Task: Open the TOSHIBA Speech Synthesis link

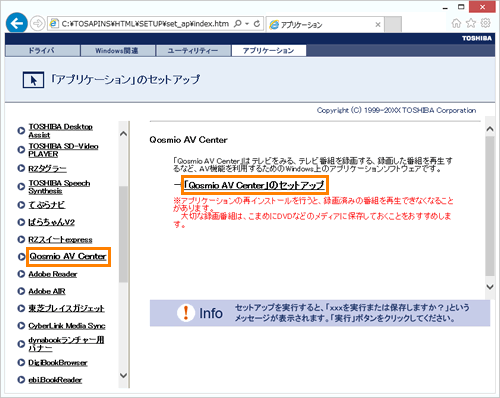Action: 59,187
